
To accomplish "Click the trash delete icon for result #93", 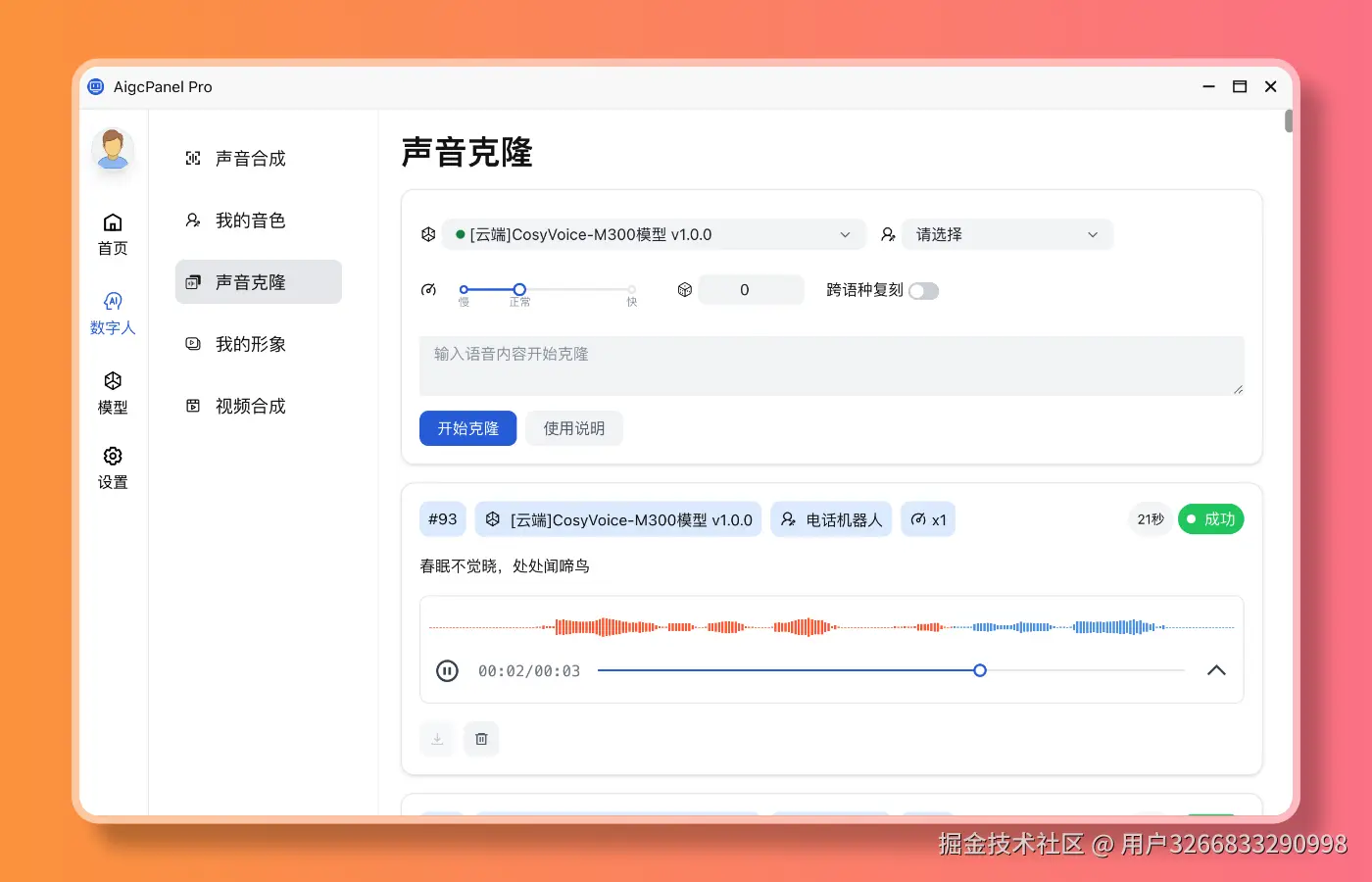I will click(481, 739).
